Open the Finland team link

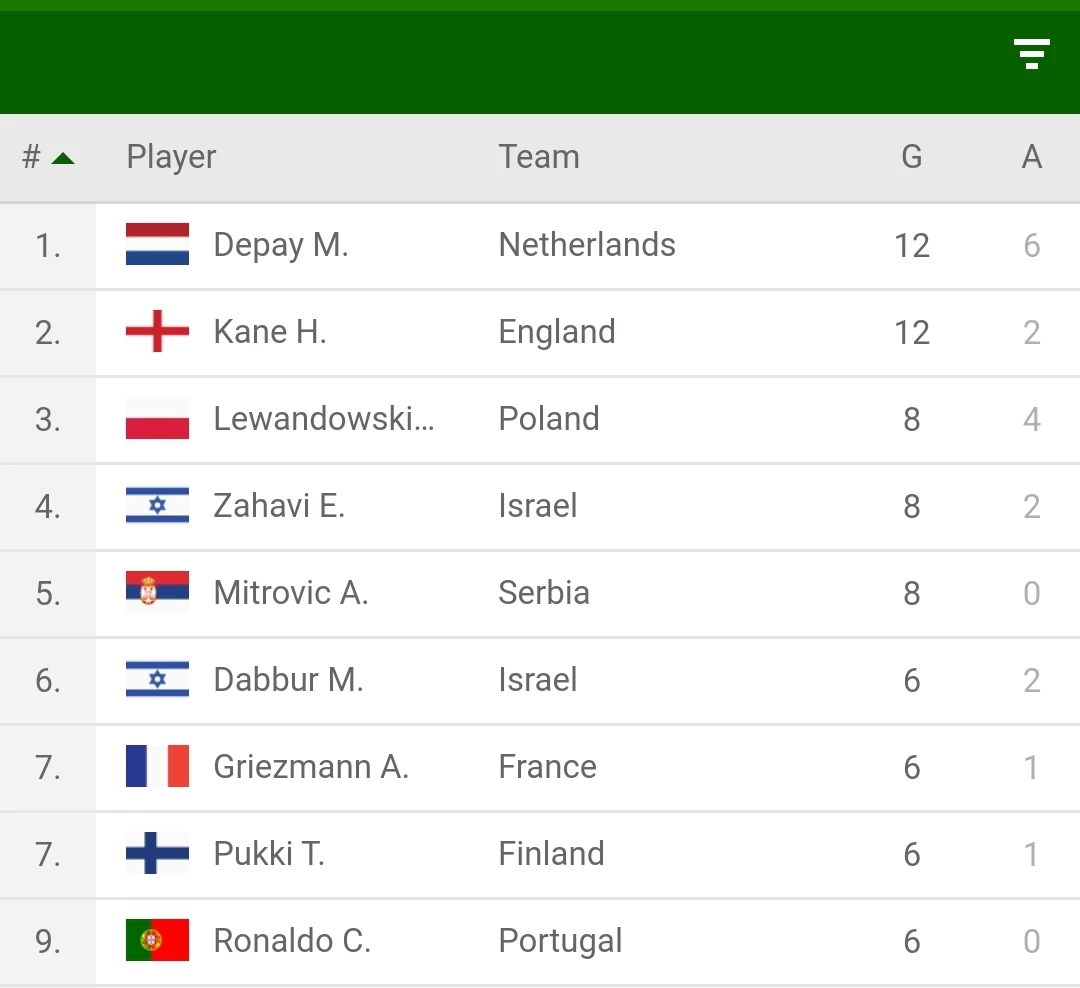(x=551, y=854)
